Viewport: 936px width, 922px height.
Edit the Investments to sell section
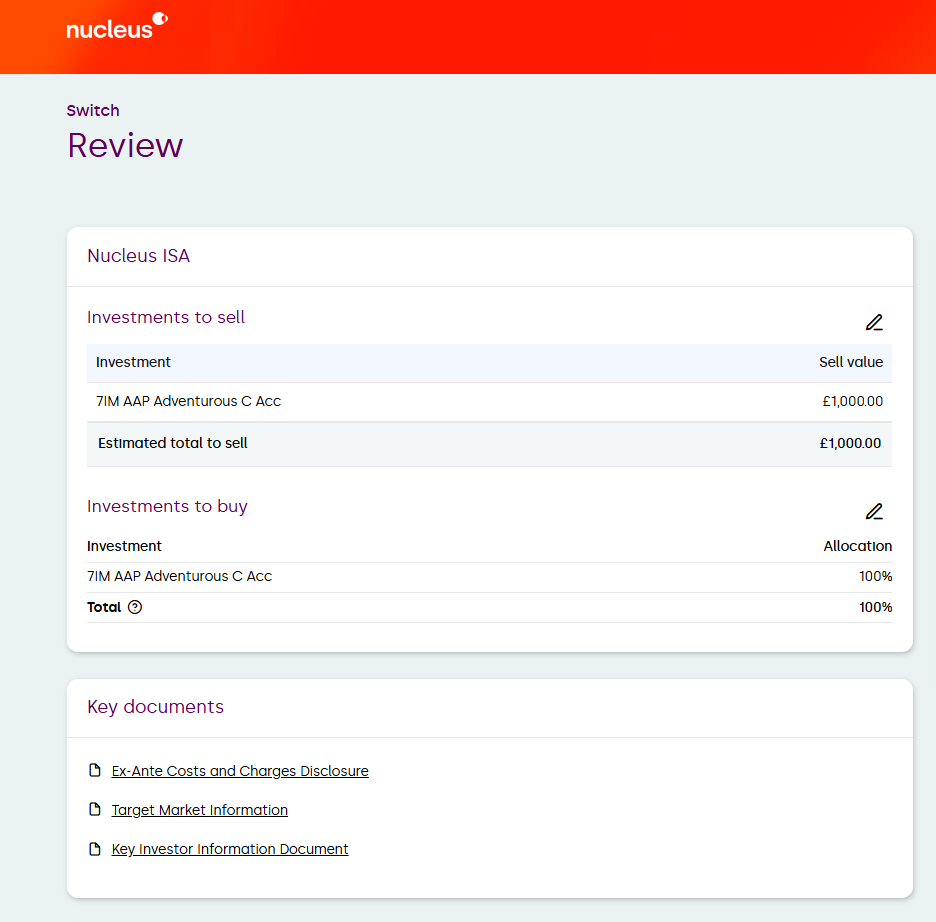point(874,323)
